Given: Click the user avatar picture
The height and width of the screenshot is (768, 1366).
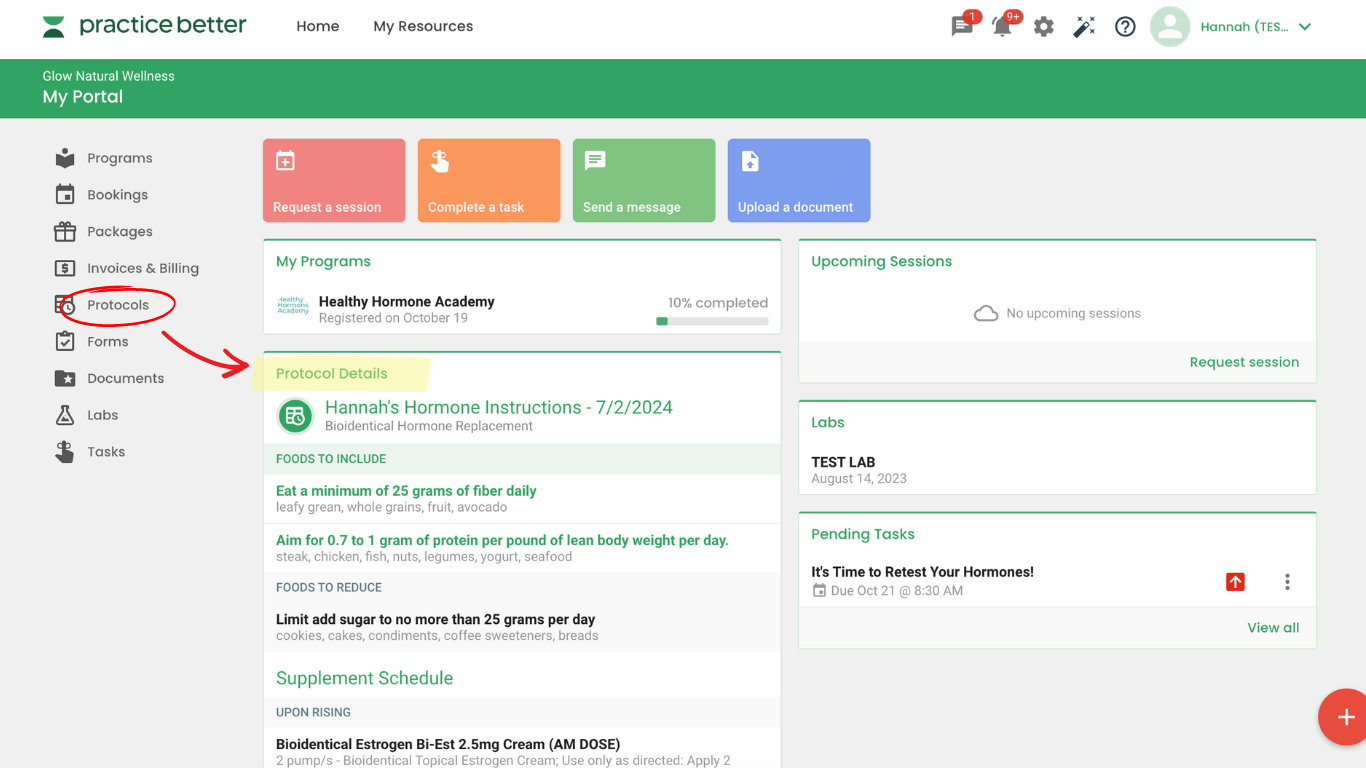Looking at the screenshot, I should tap(1169, 27).
